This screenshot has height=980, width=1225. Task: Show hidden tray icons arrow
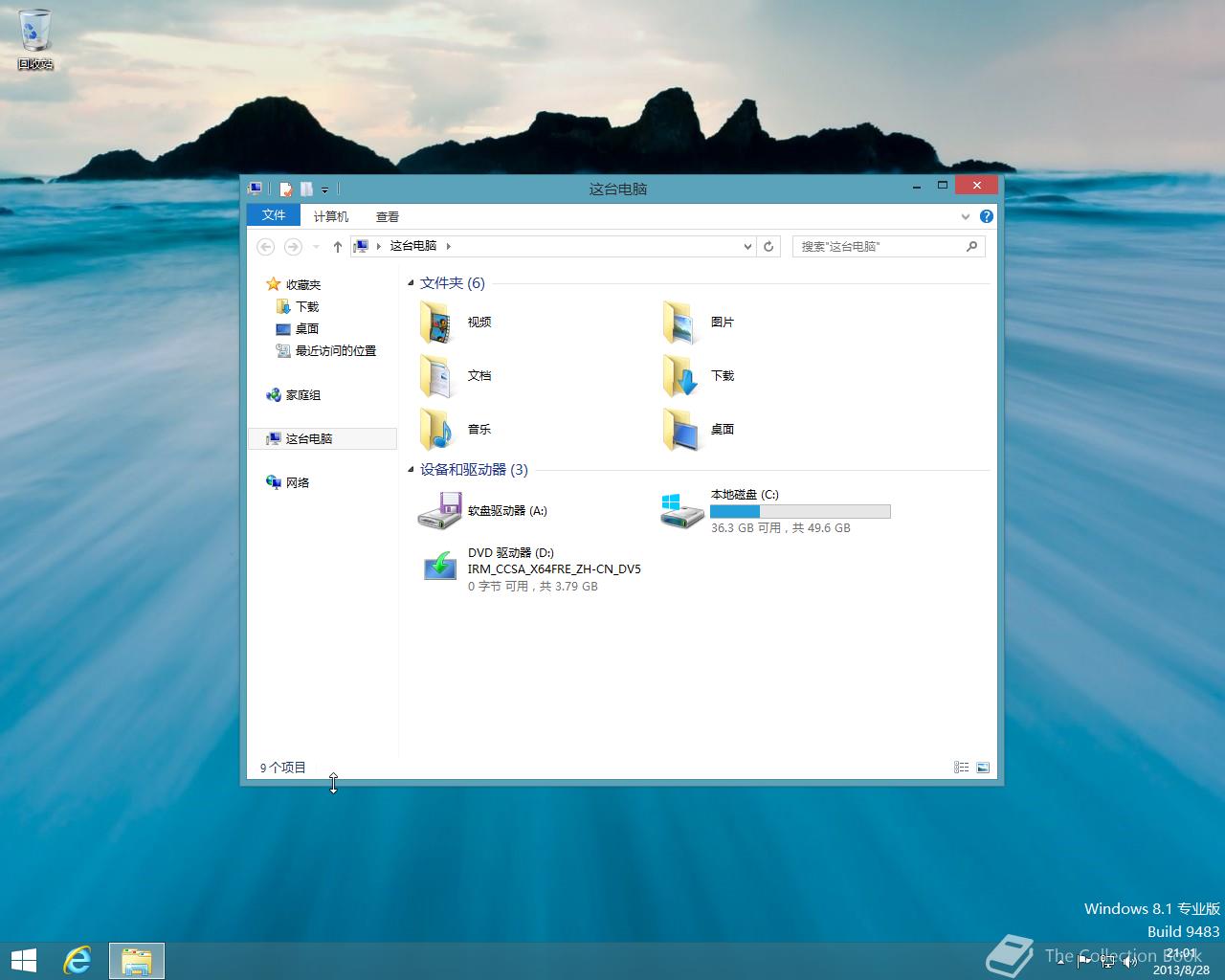1060,962
